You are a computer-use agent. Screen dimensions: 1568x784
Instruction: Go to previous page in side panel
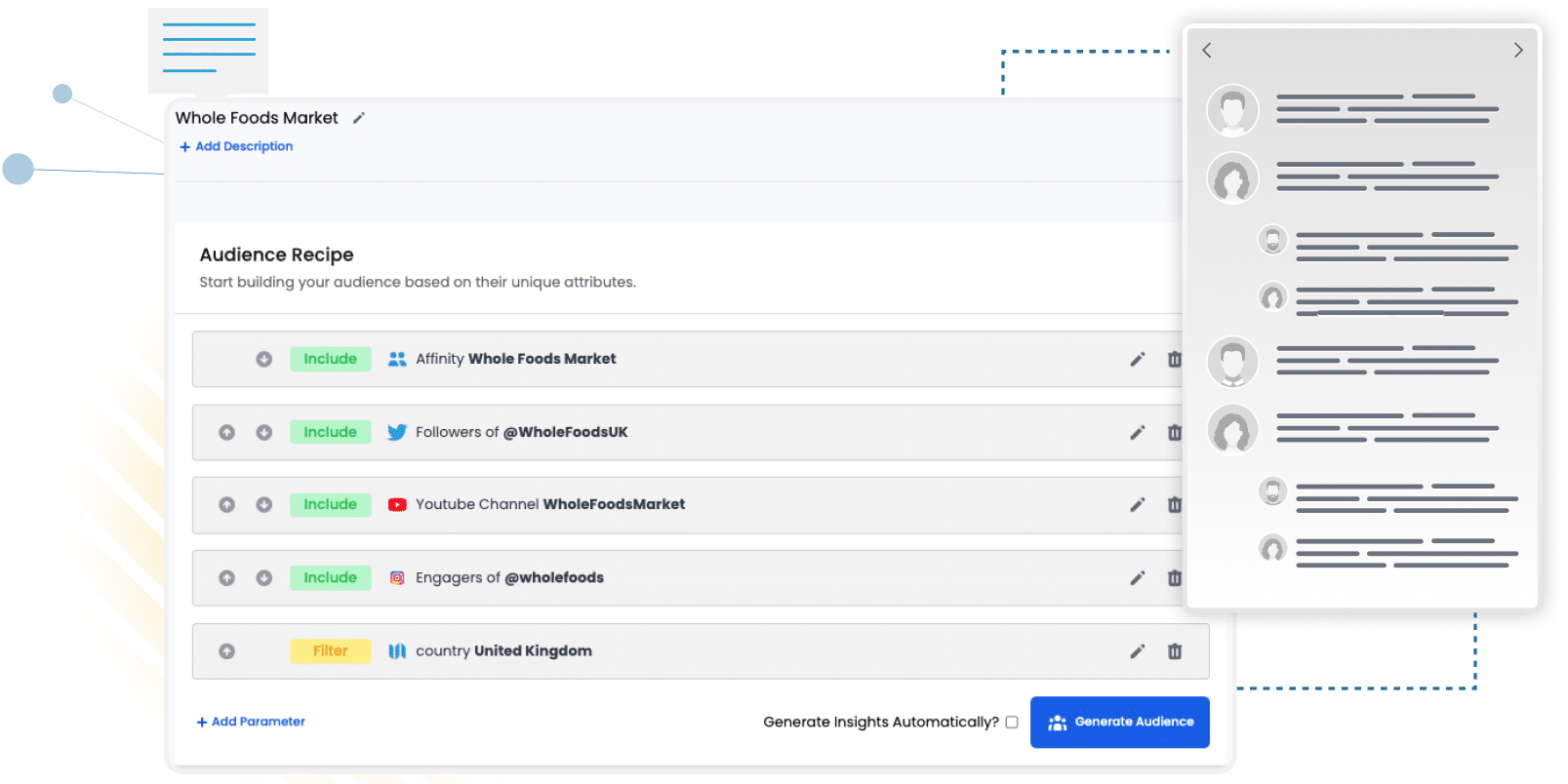1207,50
